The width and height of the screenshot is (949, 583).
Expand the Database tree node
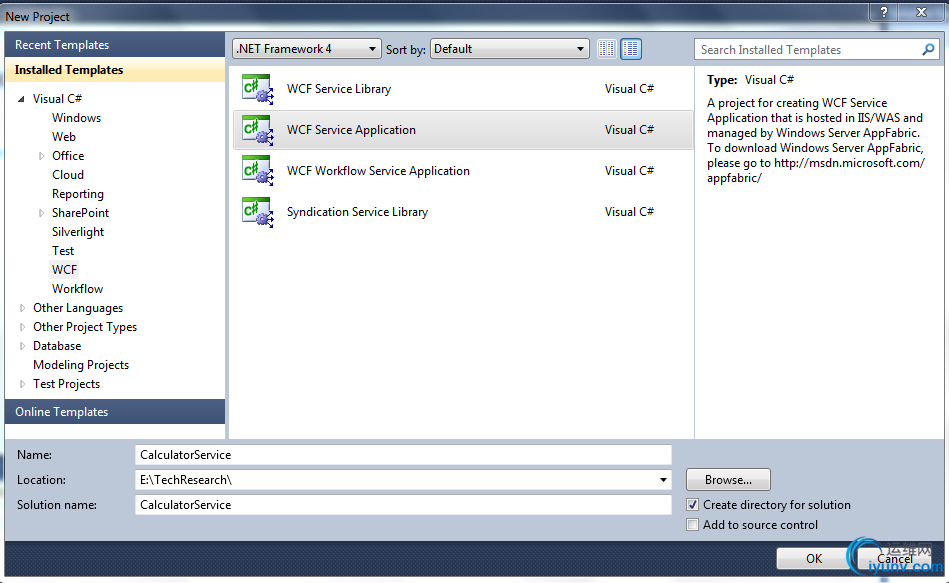[x=22, y=346]
